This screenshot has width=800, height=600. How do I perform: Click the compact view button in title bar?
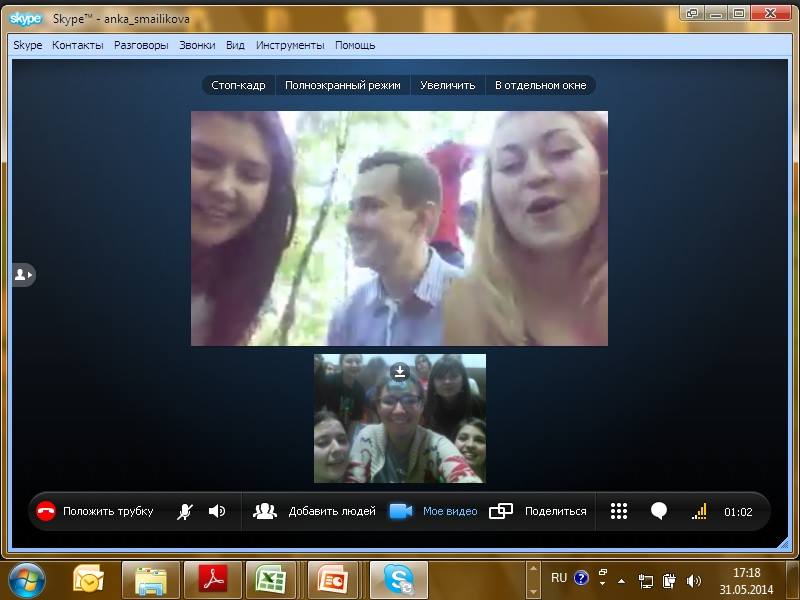pyautogui.click(x=692, y=13)
